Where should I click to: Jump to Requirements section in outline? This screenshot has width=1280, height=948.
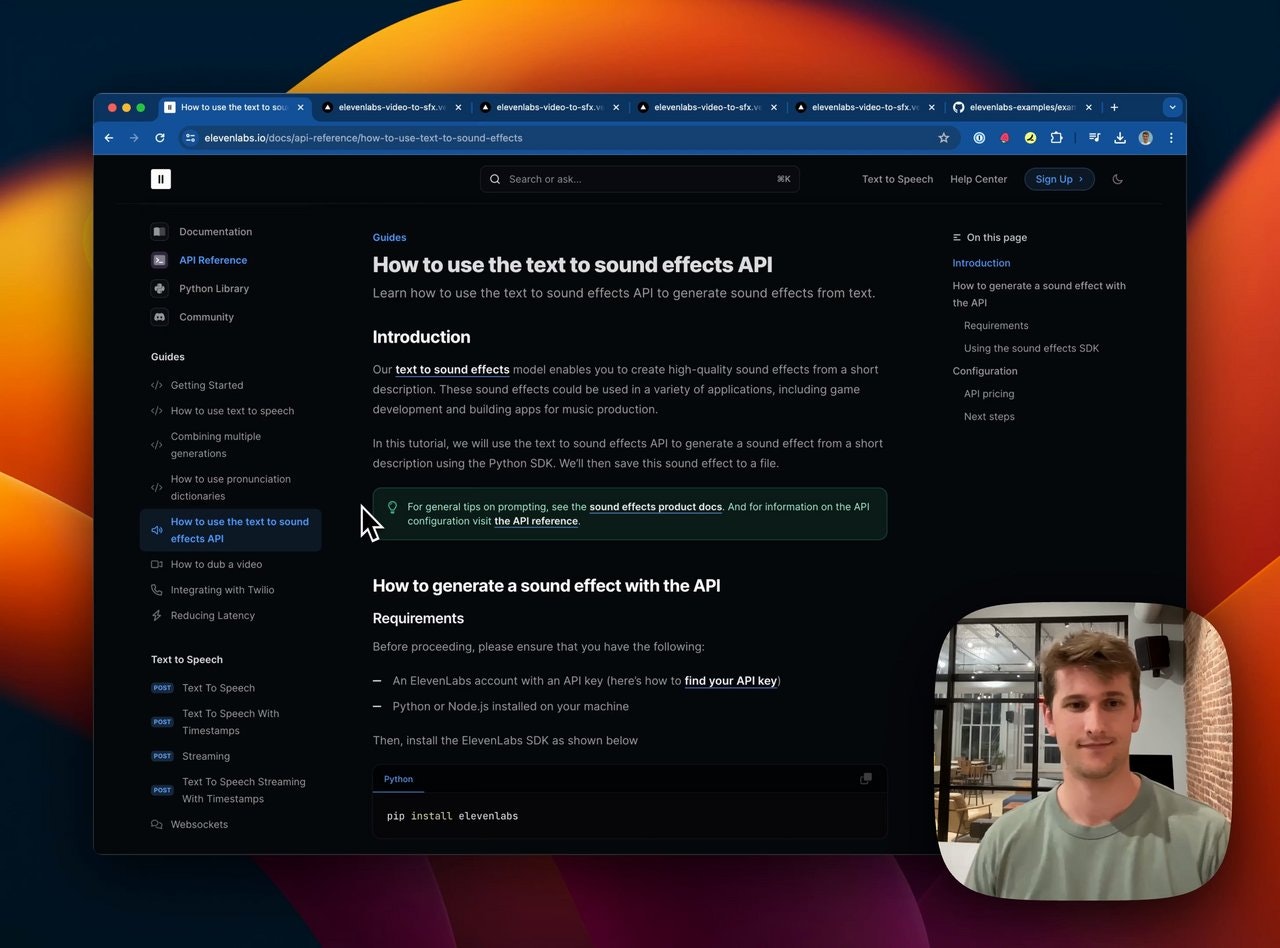(x=996, y=326)
